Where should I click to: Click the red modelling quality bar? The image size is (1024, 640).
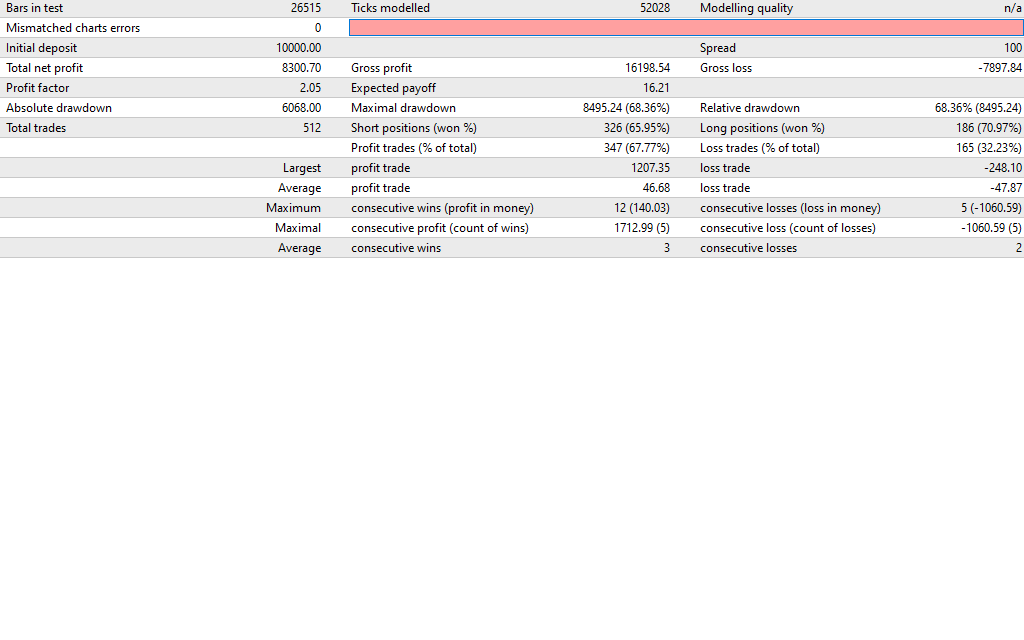coord(686,28)
